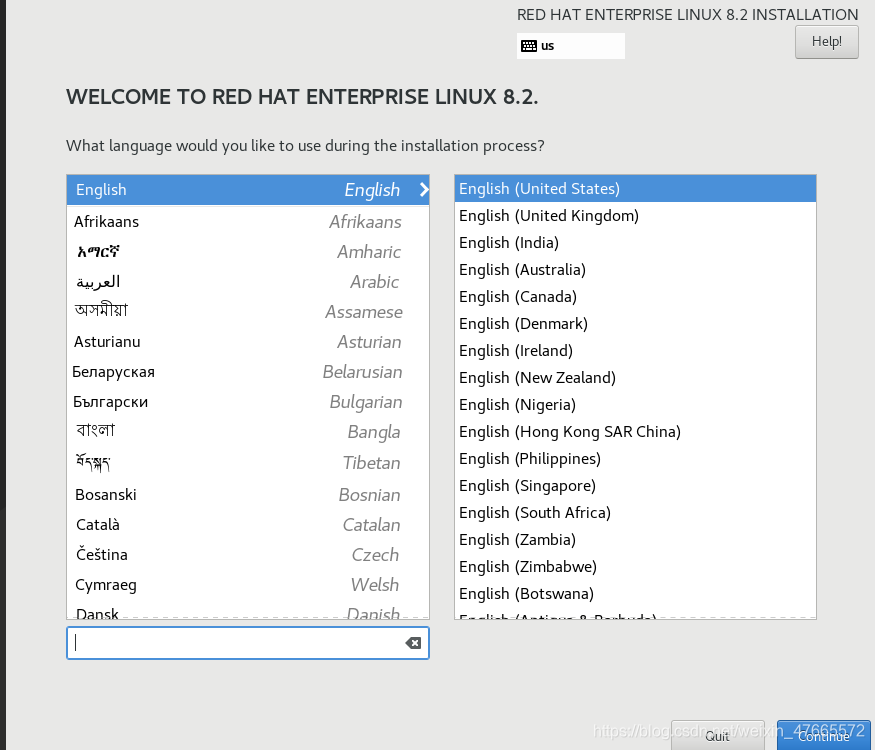Select Bosanski in the language list
The height and width of the screenshot is (750, 875).
point(248,494)
